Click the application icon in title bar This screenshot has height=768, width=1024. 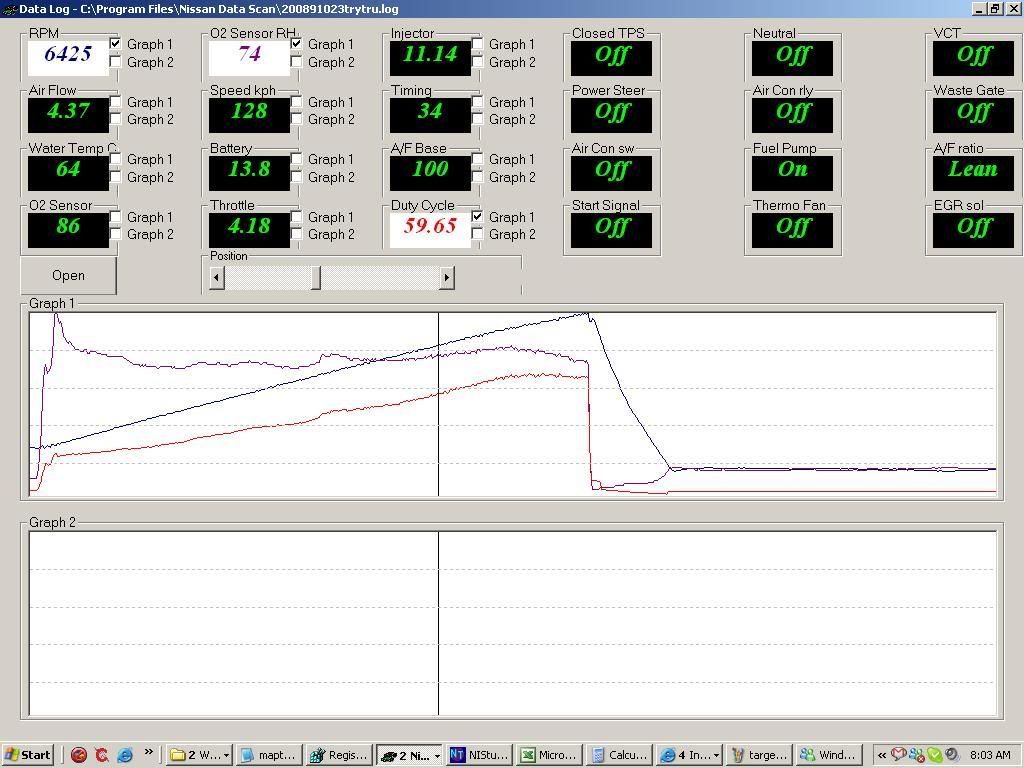pos(9,9)
